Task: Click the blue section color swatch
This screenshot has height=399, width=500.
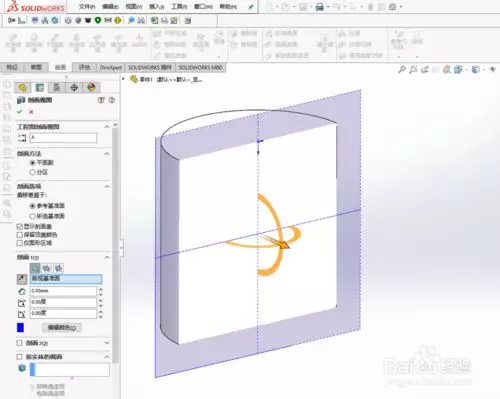Action: 20,327
